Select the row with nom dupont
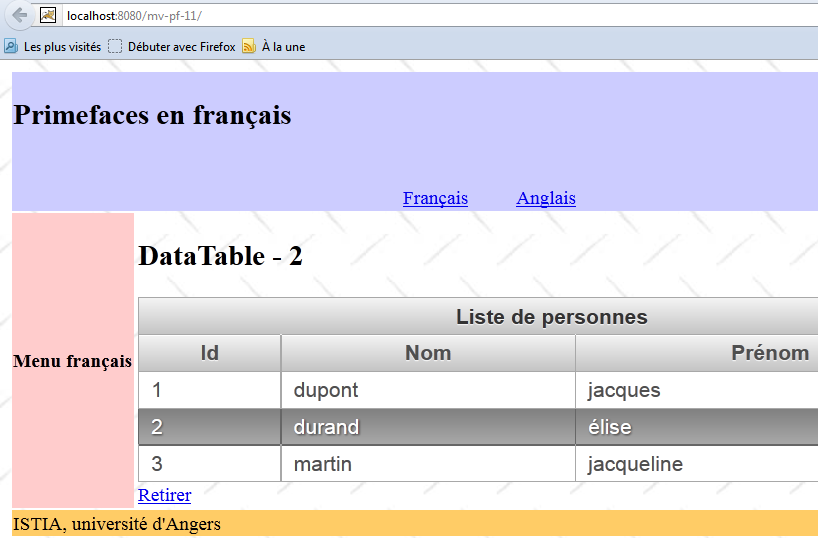 coord(326,390)
